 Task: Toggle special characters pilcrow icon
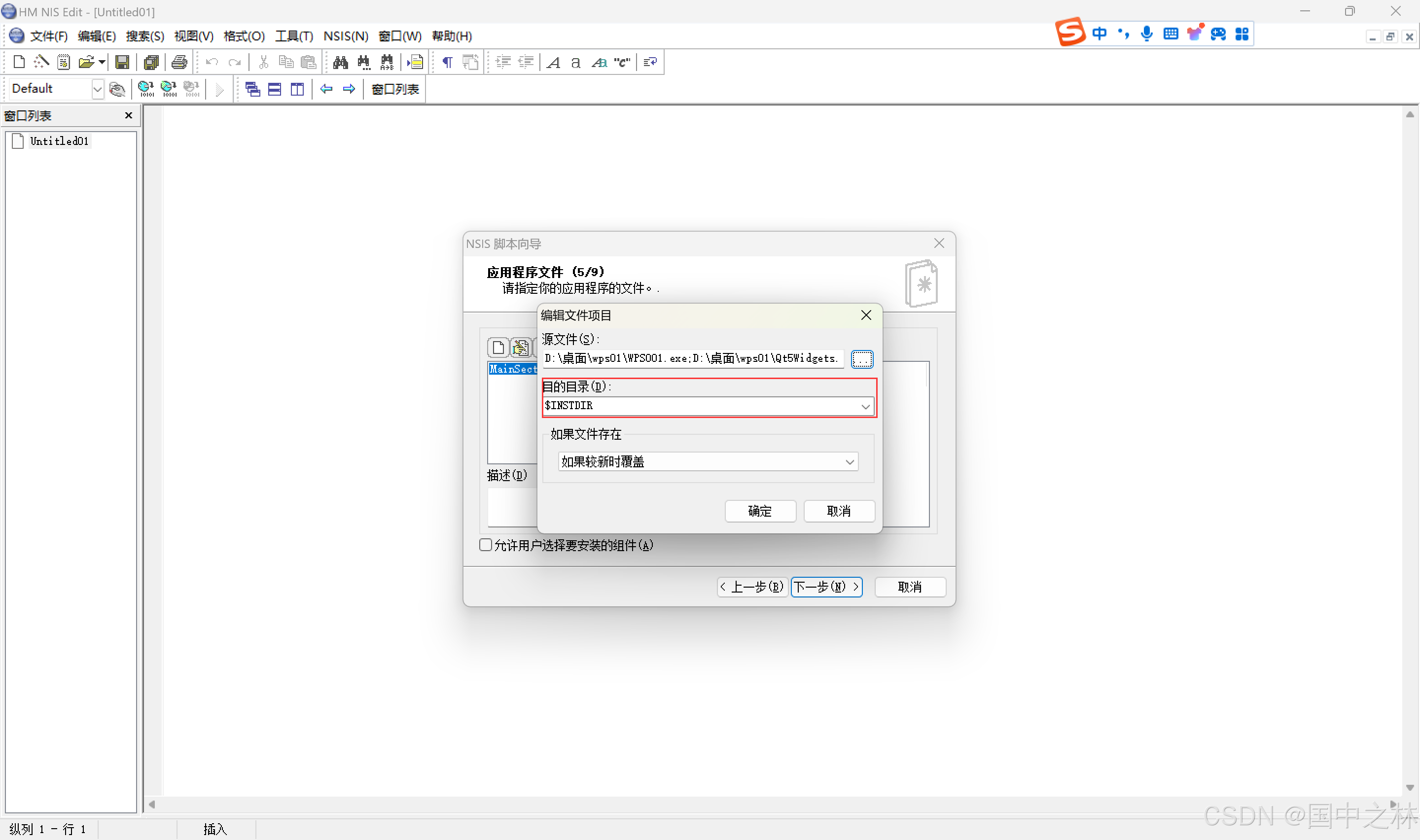447,62
